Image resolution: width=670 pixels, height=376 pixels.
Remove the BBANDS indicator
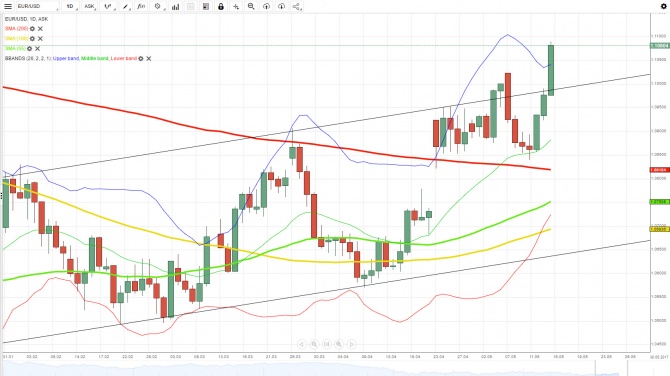tap(149, 59)
